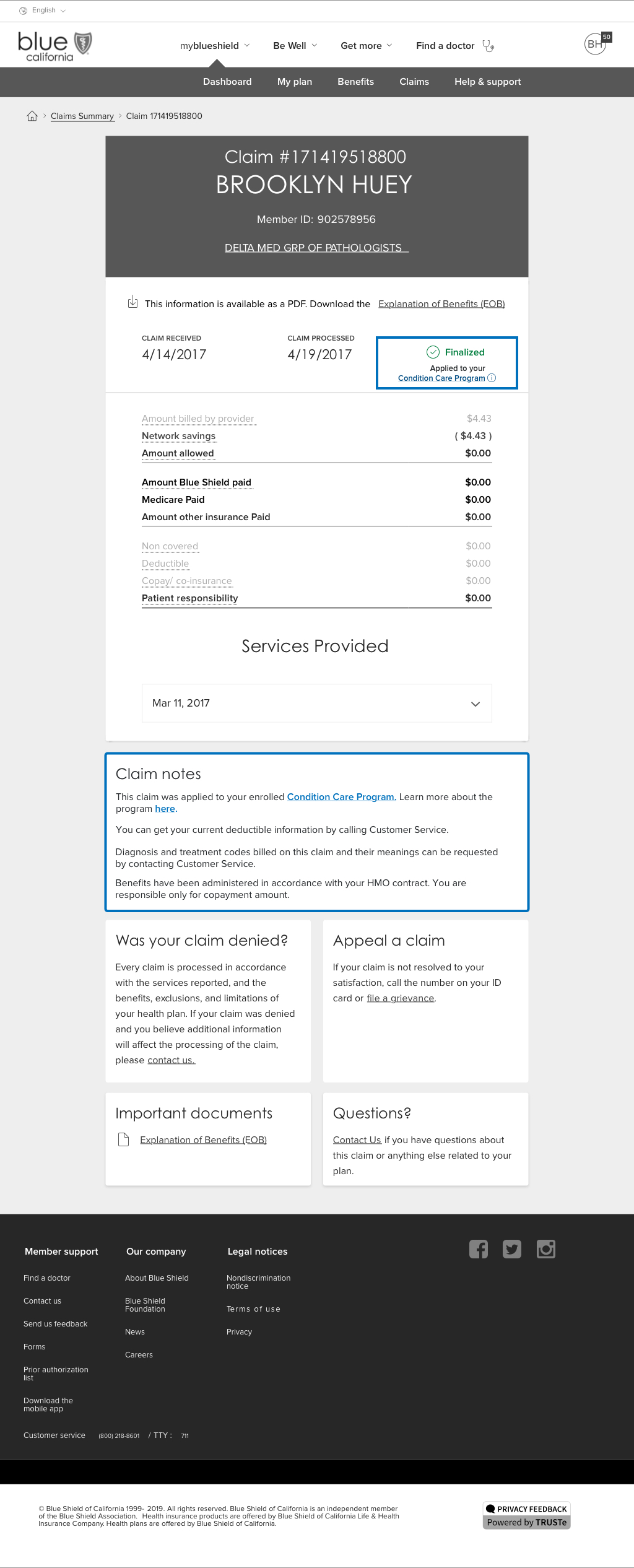634x1568 pixels.
Task: Click the document icon under Important documents
Action: 123,1139
